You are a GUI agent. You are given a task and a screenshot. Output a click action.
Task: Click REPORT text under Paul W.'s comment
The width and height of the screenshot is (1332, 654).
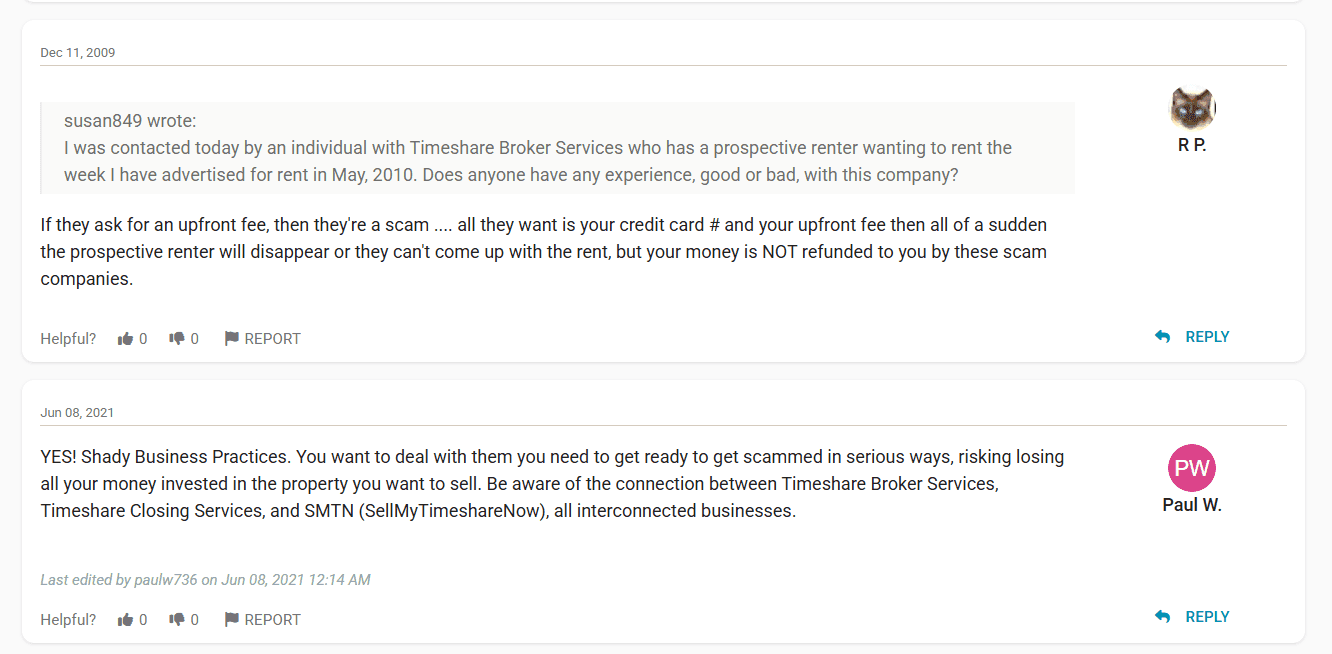[x=272, y=620]
